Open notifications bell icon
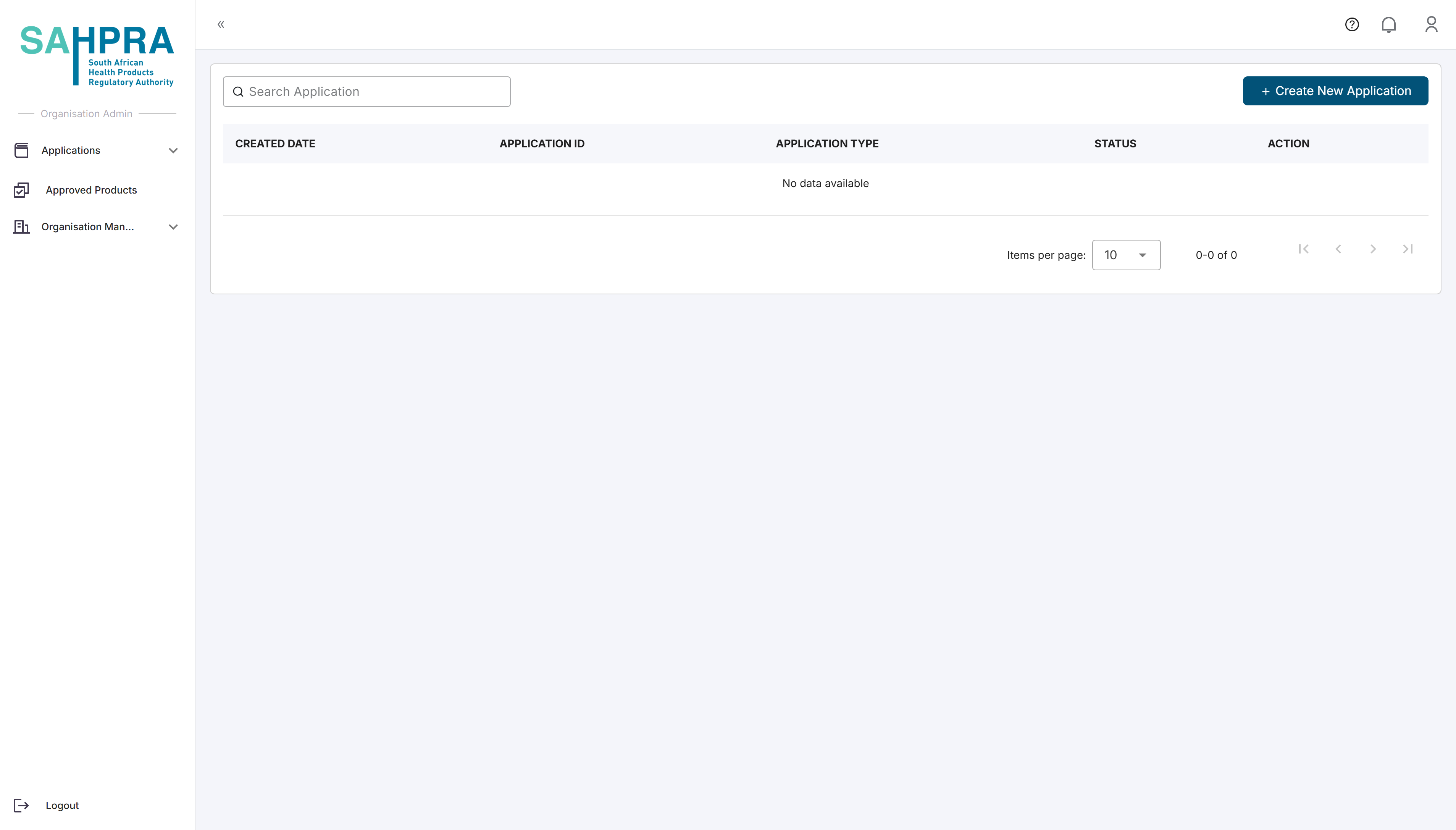Viewport: 1456px width, 830px height. (1389, 24)
